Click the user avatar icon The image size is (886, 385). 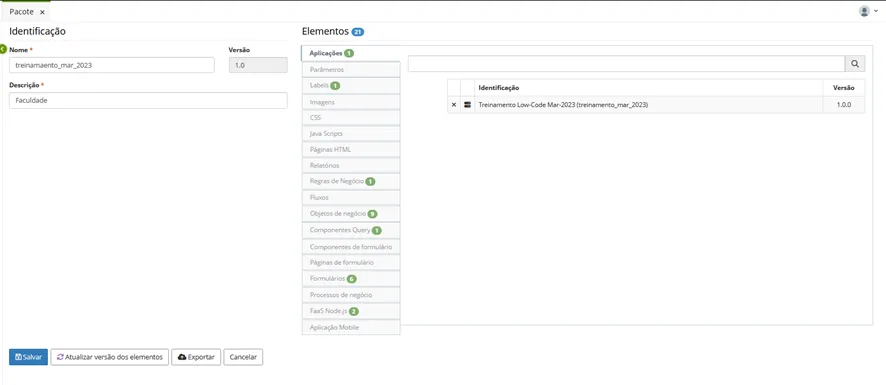click(864, 11)
